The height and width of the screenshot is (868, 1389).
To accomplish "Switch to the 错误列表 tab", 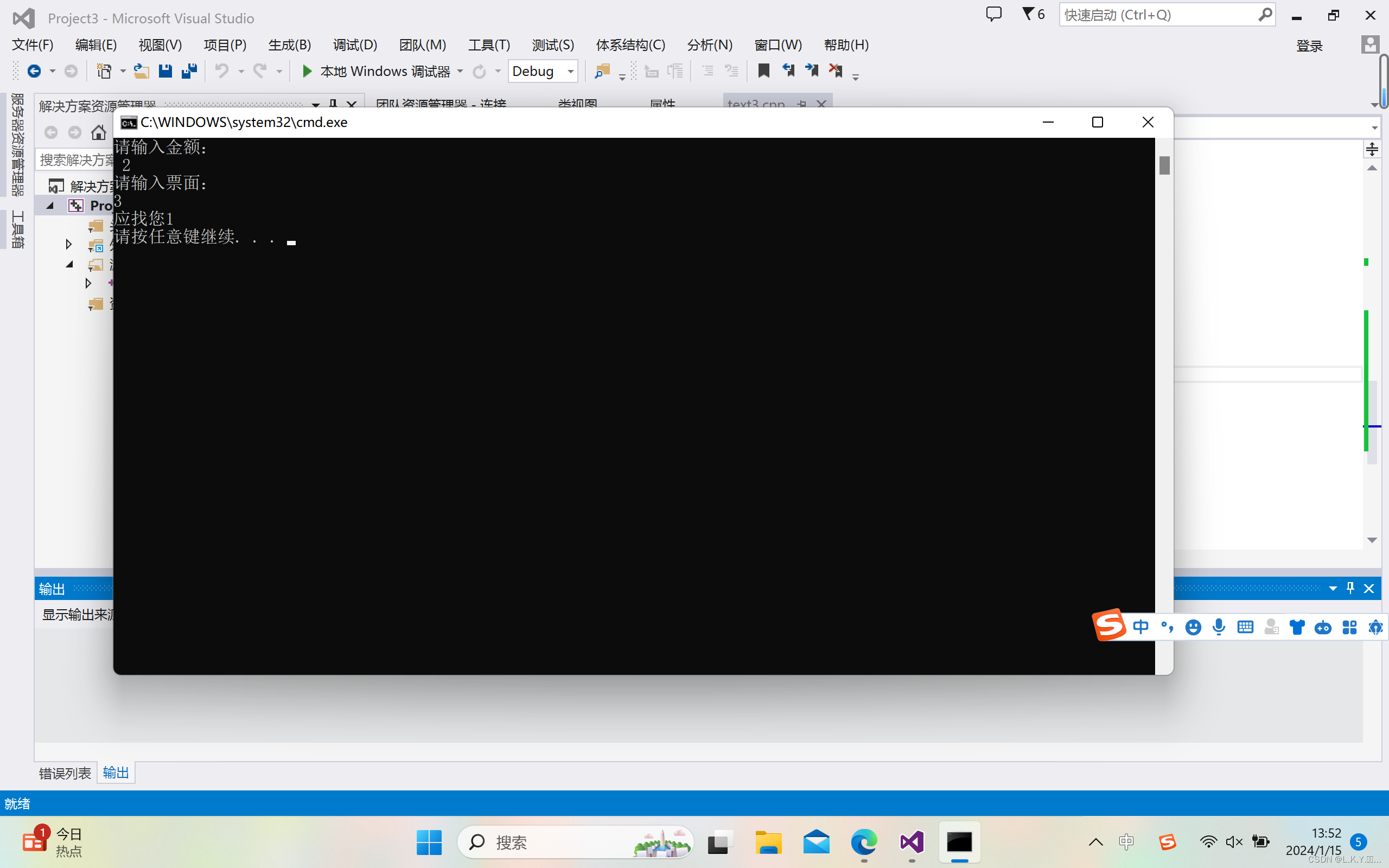I will pos(65,773).
